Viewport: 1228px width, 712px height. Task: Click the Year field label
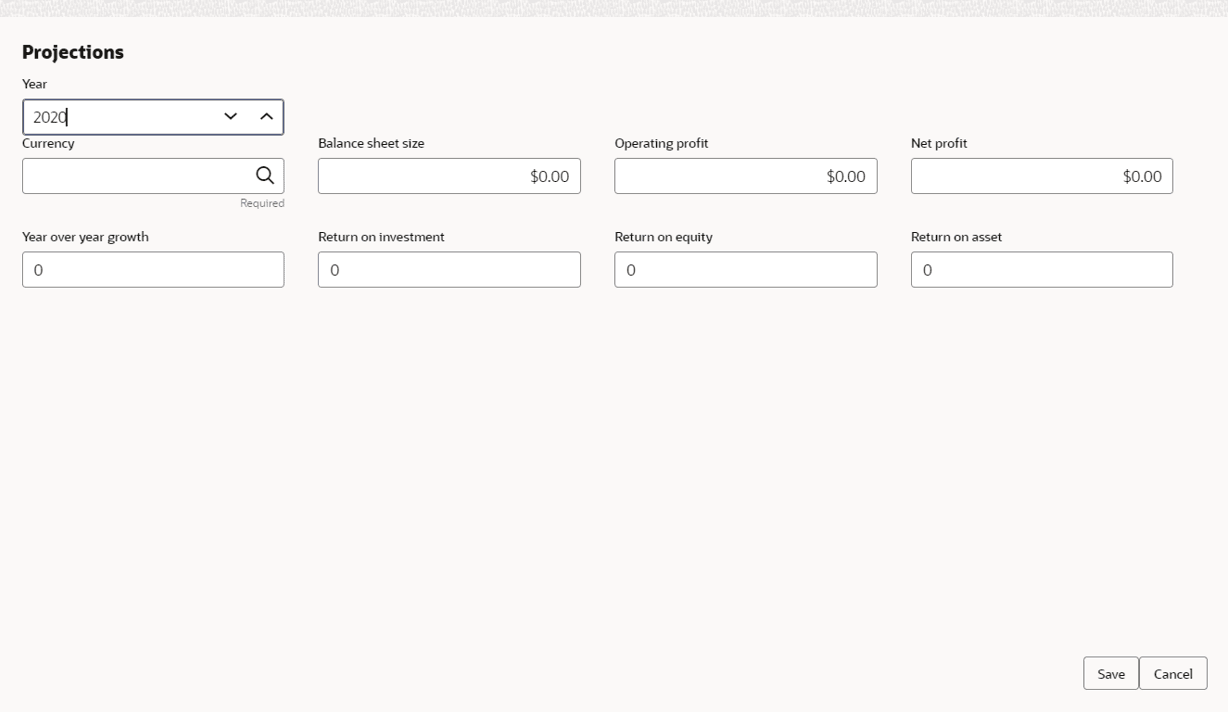coord(35,84)
